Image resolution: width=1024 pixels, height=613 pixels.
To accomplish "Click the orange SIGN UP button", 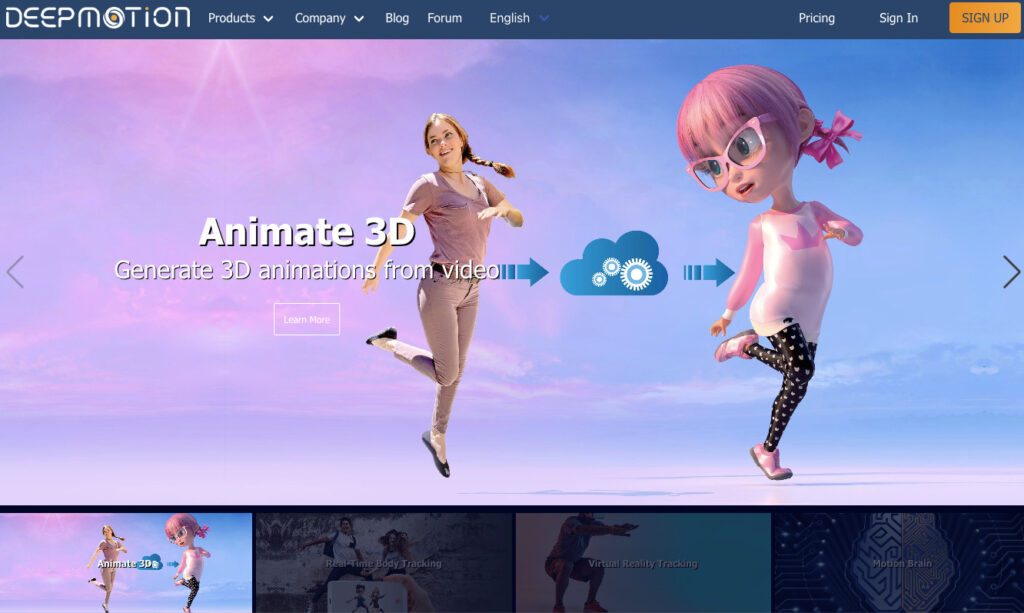I will pyautogui.click(x=985, y=18).
